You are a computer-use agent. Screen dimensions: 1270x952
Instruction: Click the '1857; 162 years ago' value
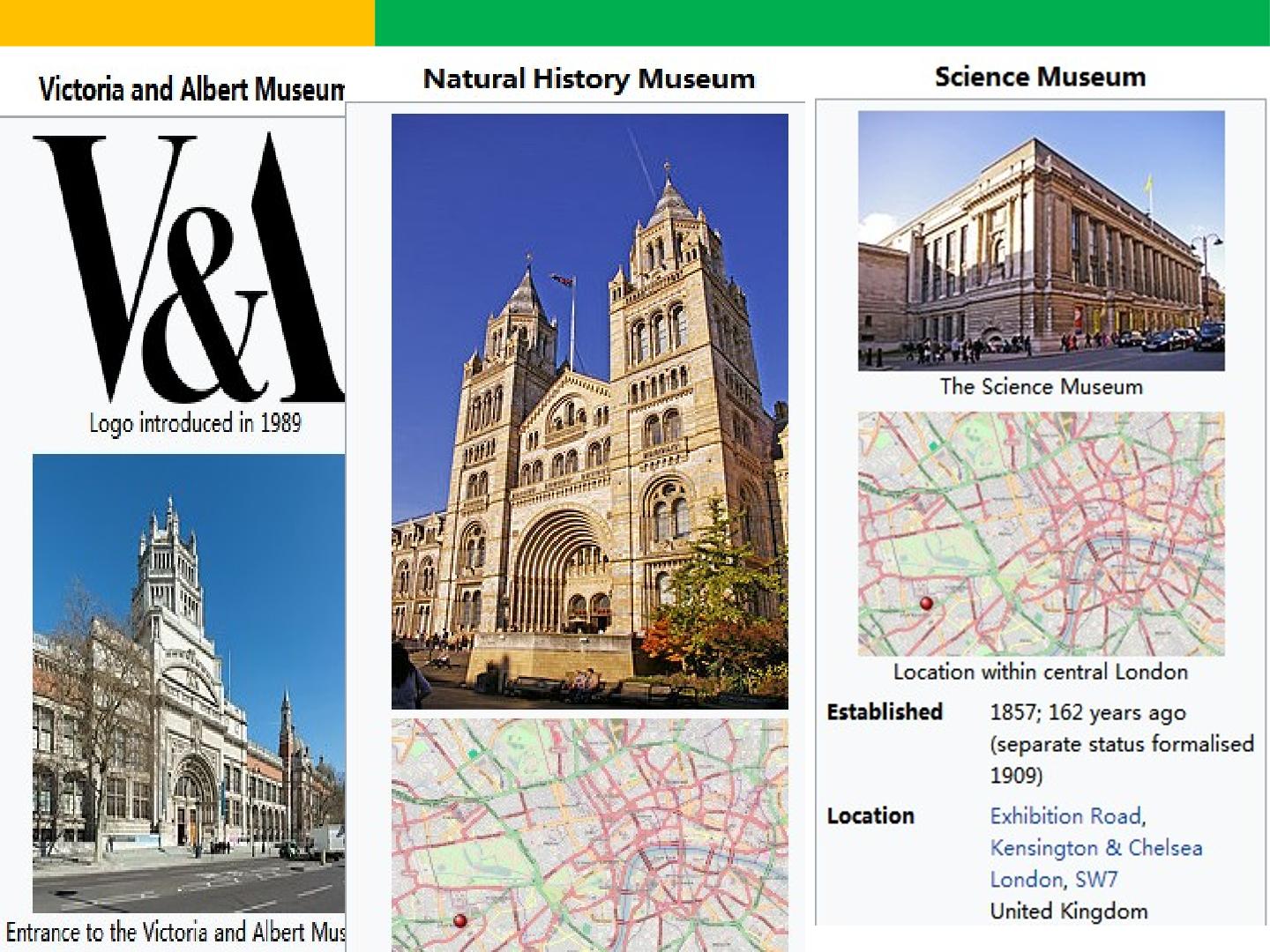[1088, 712]
